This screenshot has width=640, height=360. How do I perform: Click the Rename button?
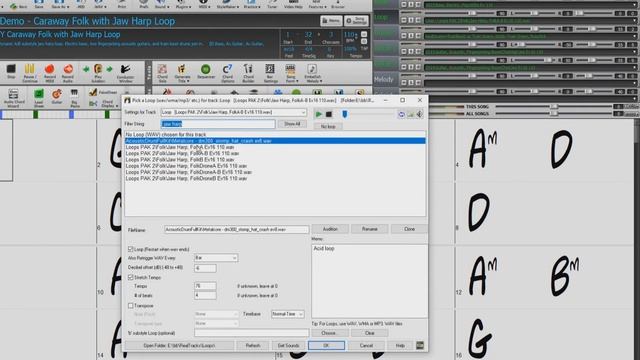tap(369, 229)
